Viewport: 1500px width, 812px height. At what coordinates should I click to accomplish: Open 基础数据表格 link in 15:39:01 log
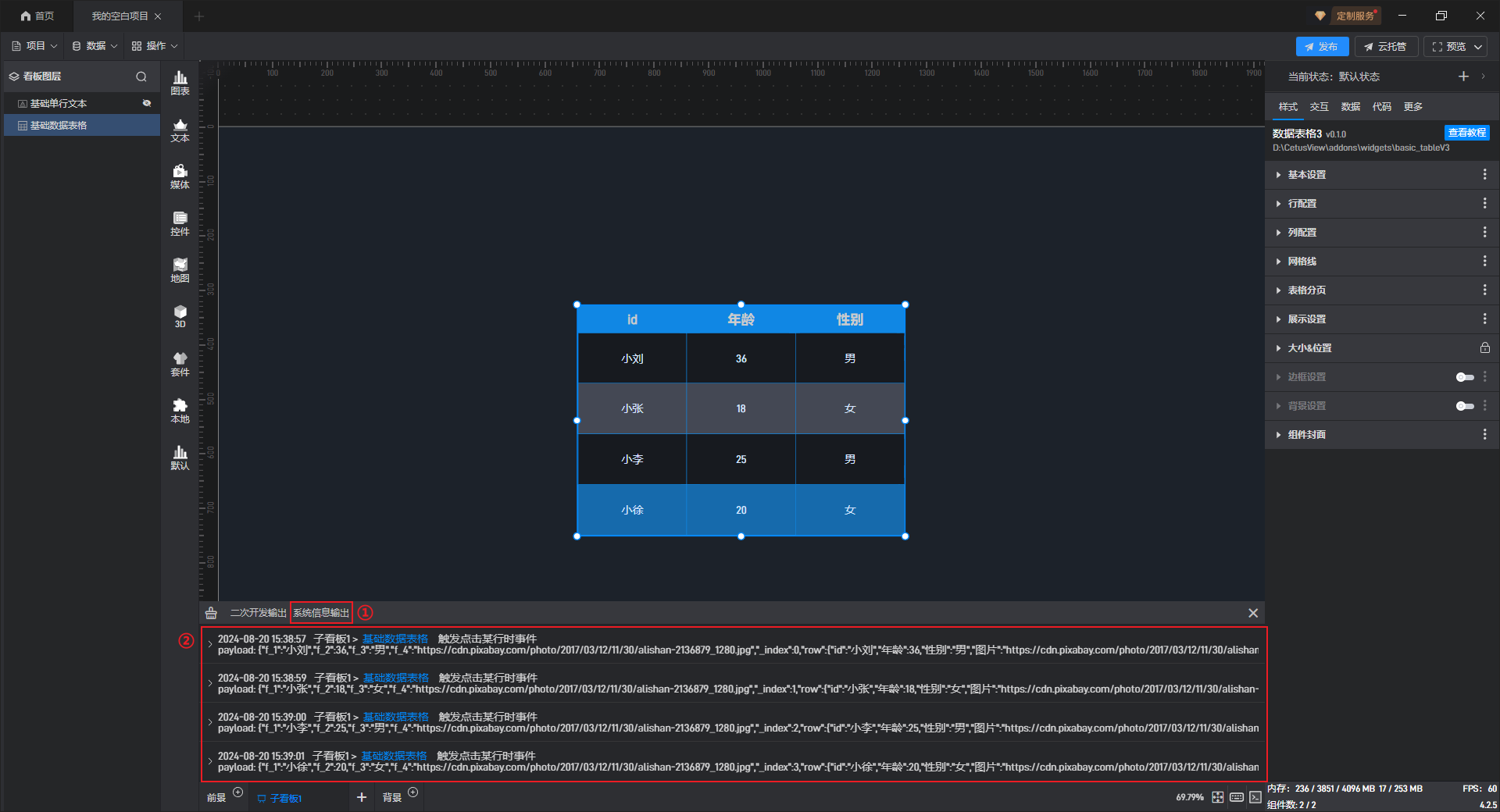coord(394,756)
